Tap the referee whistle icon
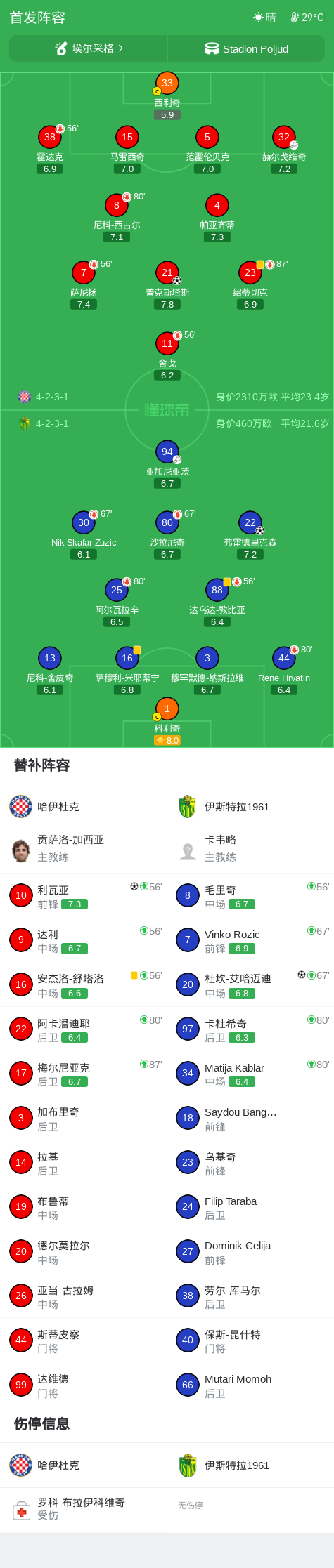 pos(61,48)
